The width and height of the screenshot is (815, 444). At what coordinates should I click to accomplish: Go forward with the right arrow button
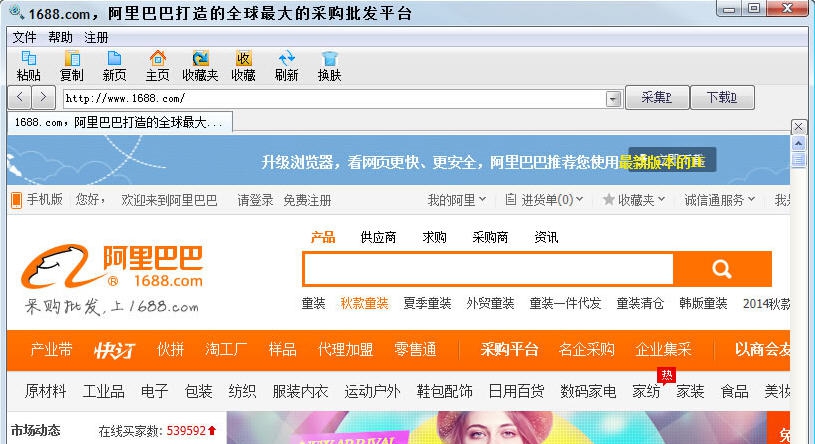[x=44, y=97]
